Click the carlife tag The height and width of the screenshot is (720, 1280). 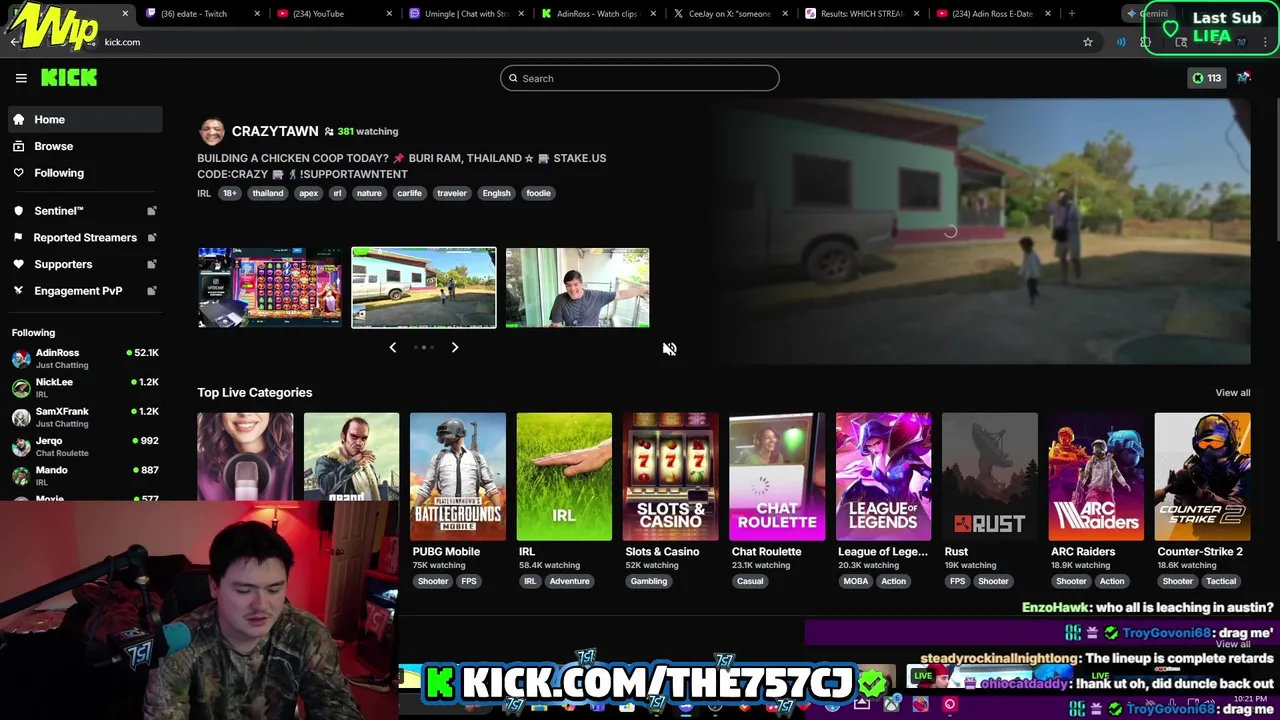409,193
